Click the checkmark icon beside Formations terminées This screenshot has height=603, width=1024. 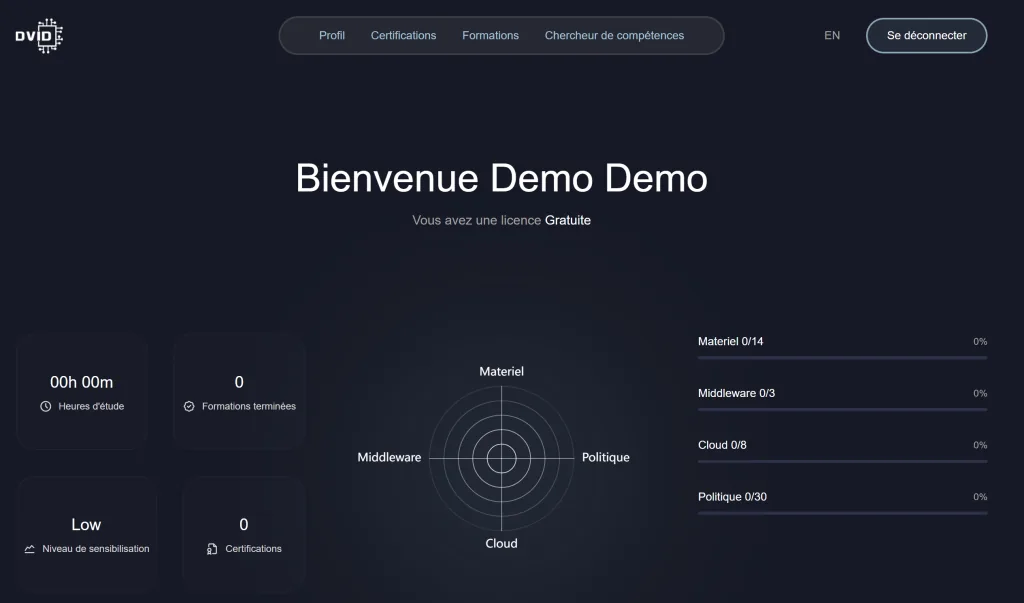point(189,406)
